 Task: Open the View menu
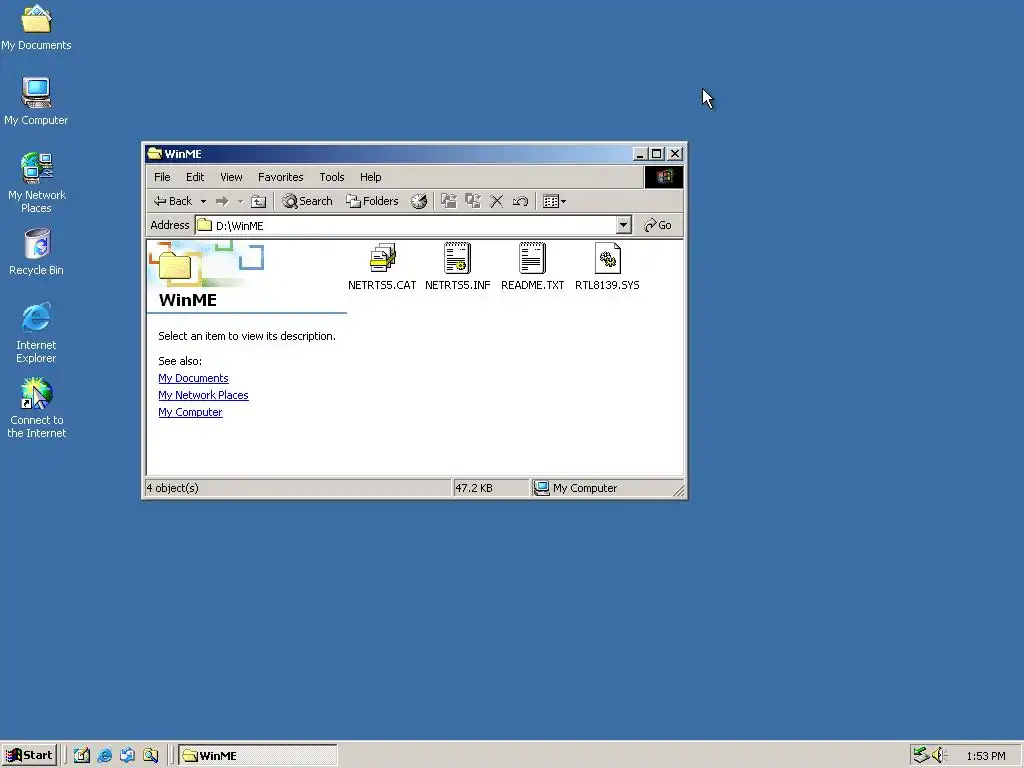(231, 177)
